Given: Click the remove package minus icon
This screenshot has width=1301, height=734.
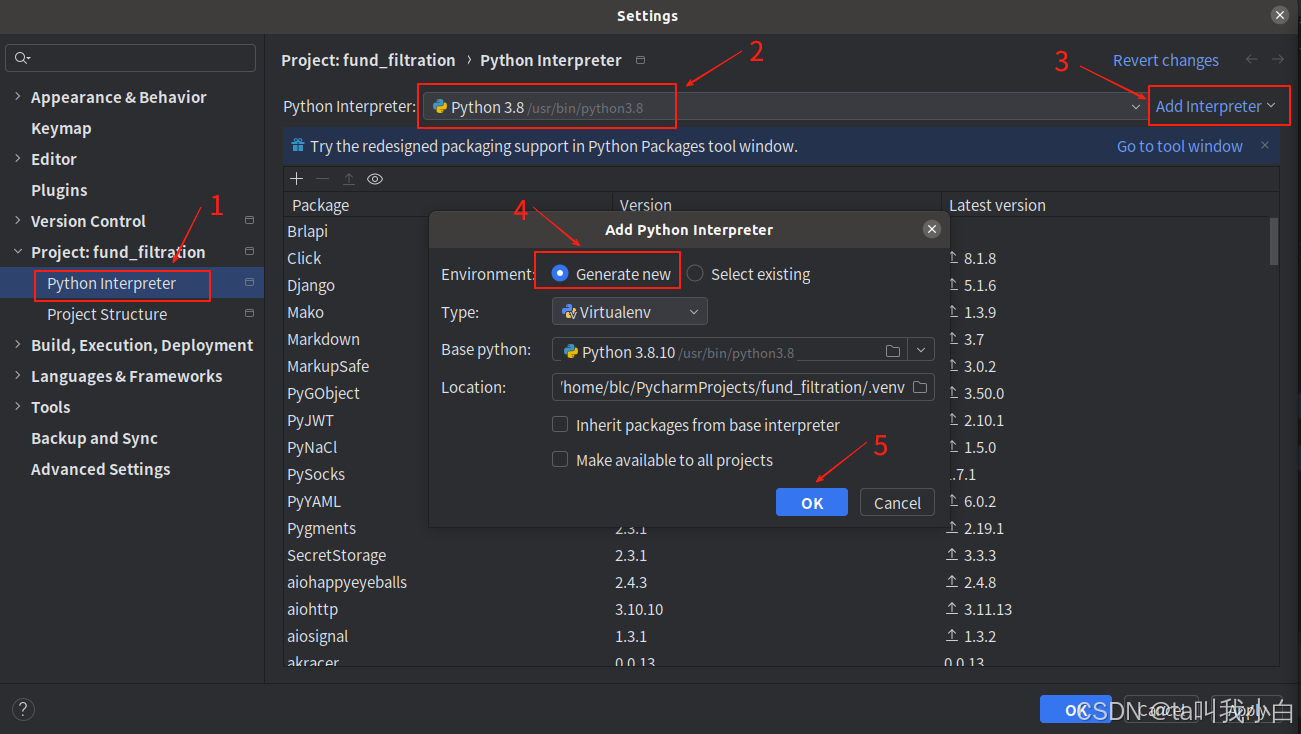Looking at the screenshot, I should pos(322,178).
